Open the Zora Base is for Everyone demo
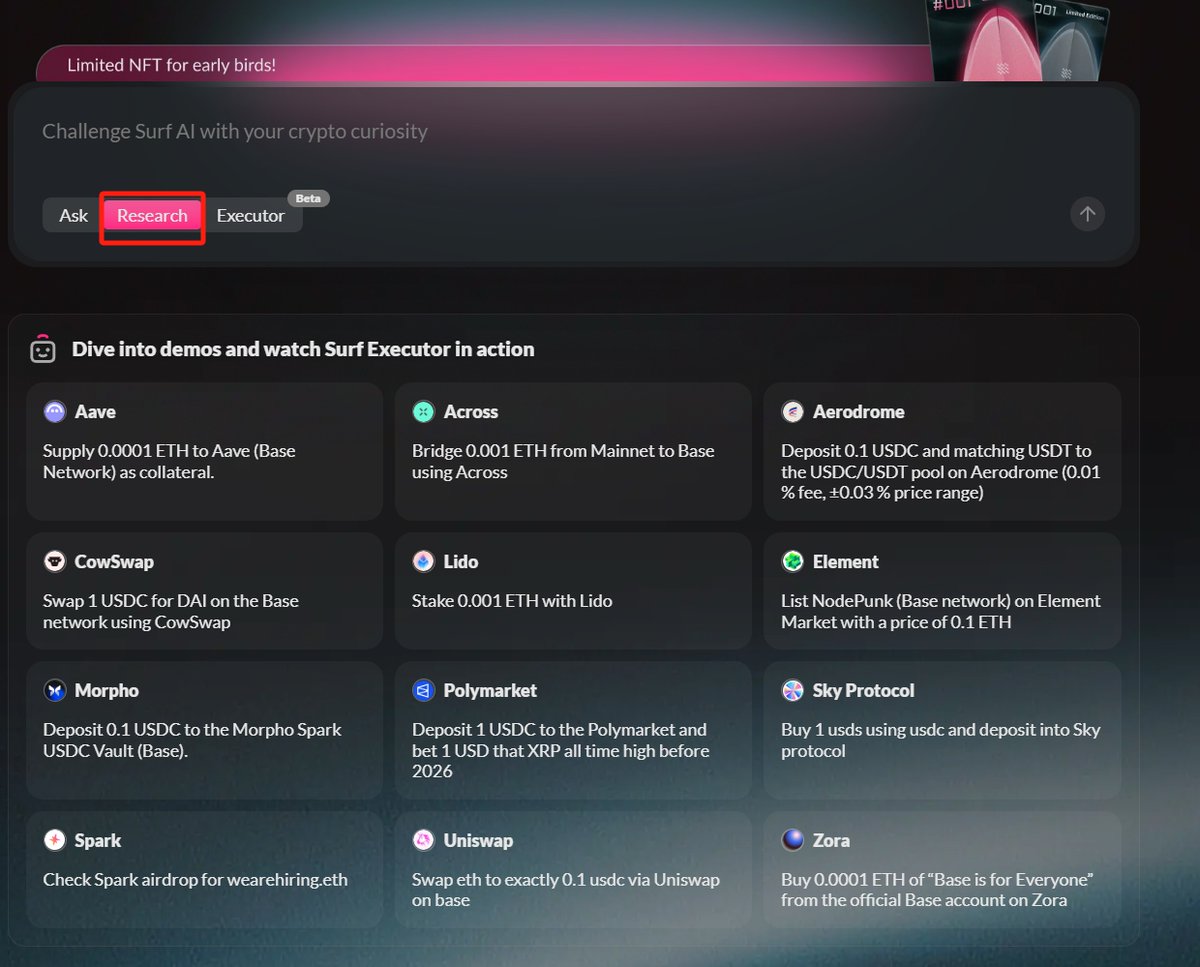This screenshot has width=1200, height=967. tap(942, 870)
